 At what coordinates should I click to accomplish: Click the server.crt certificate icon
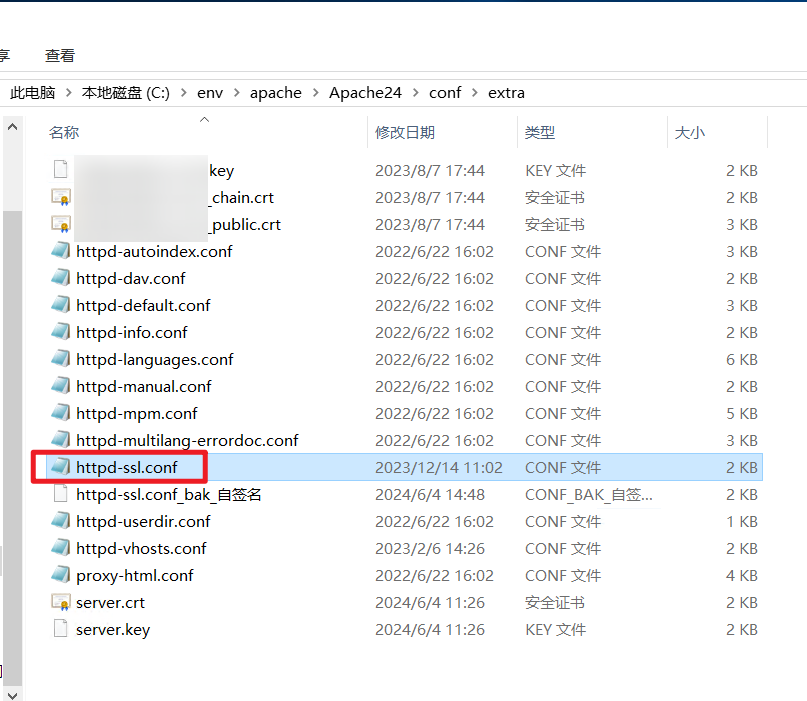pyautogui.click(x=61, y=602)
